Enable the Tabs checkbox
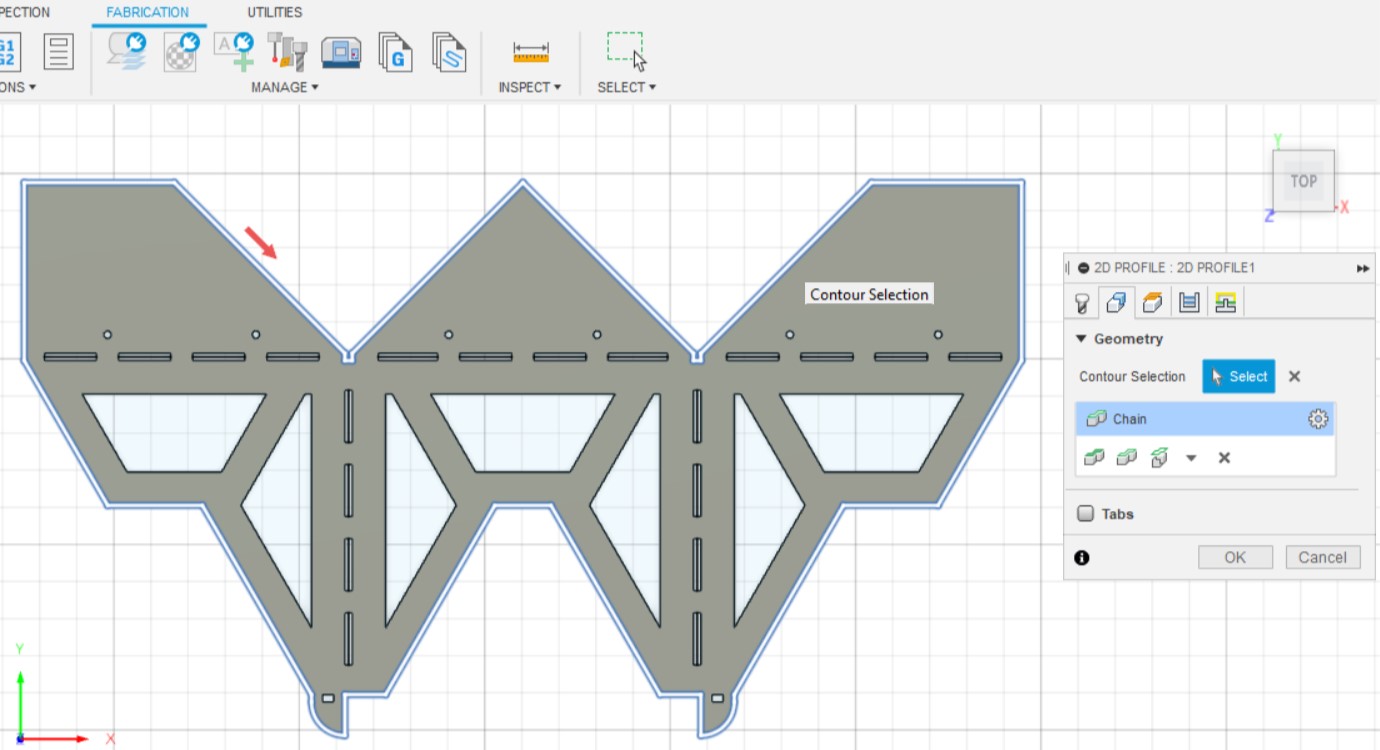Screen dimensions: 1380x750 click(1087, 513)
